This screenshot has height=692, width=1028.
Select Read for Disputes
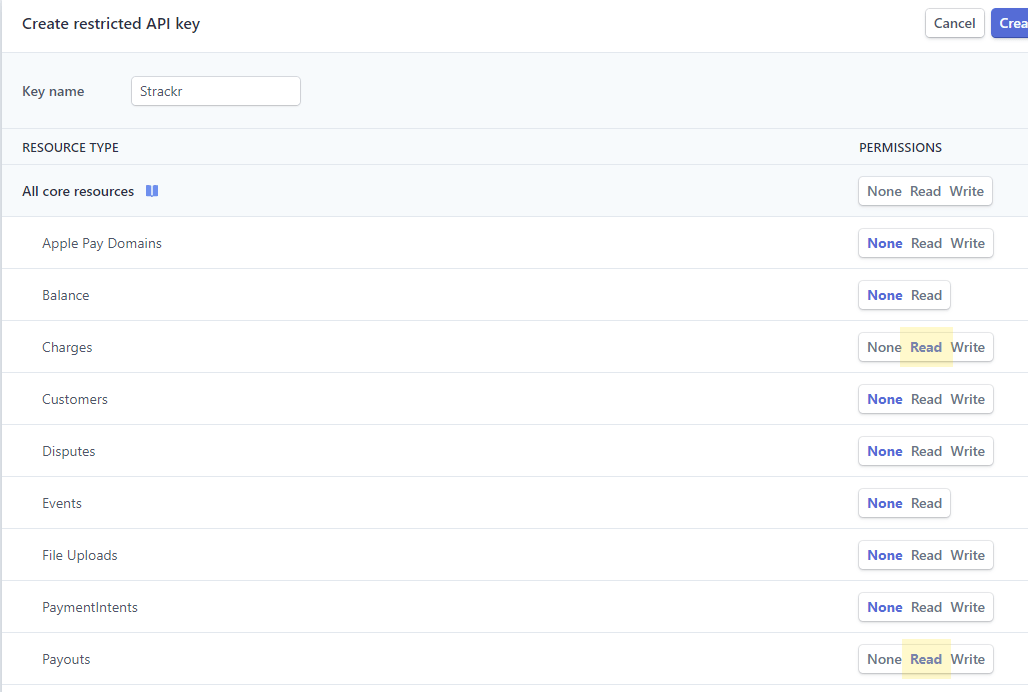coord(926,452)
